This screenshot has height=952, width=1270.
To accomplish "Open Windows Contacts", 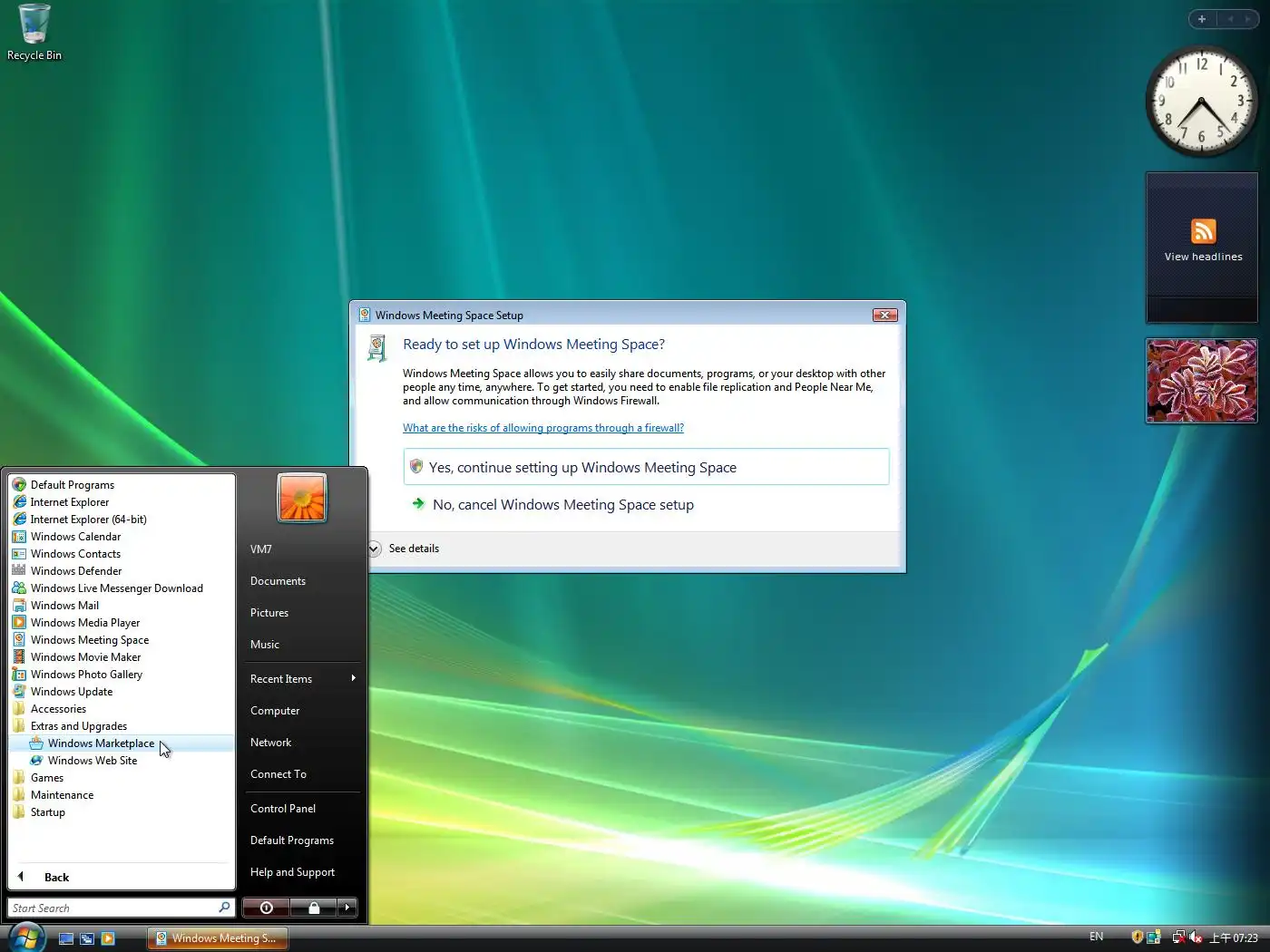I will click(122, 554).
